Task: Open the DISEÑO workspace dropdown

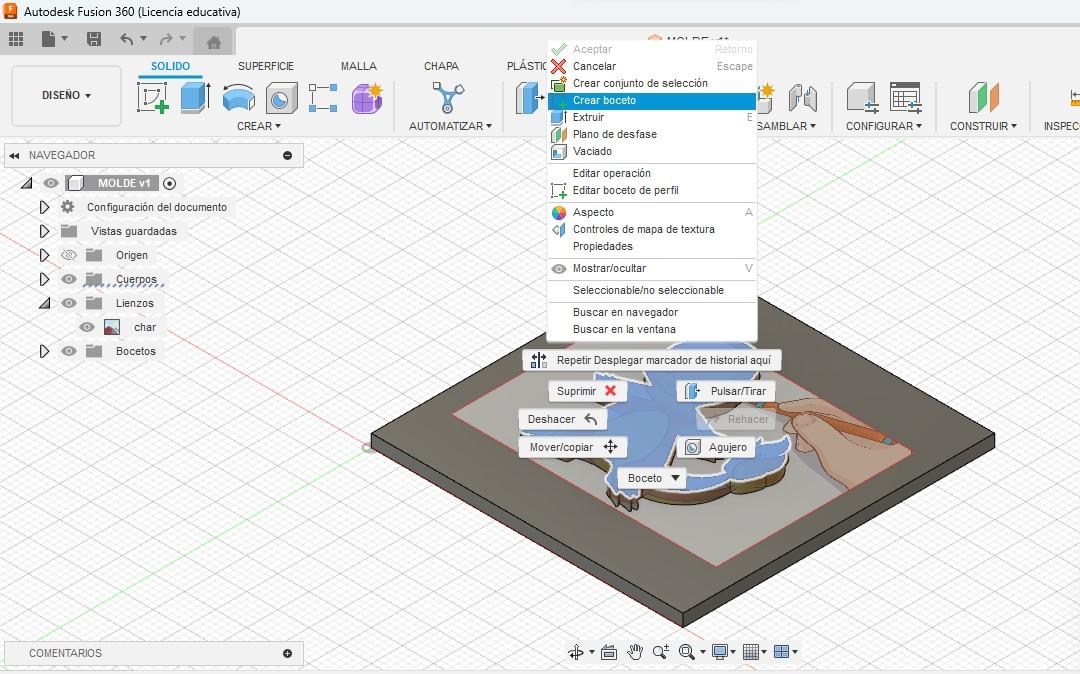Action: (67, 95)
